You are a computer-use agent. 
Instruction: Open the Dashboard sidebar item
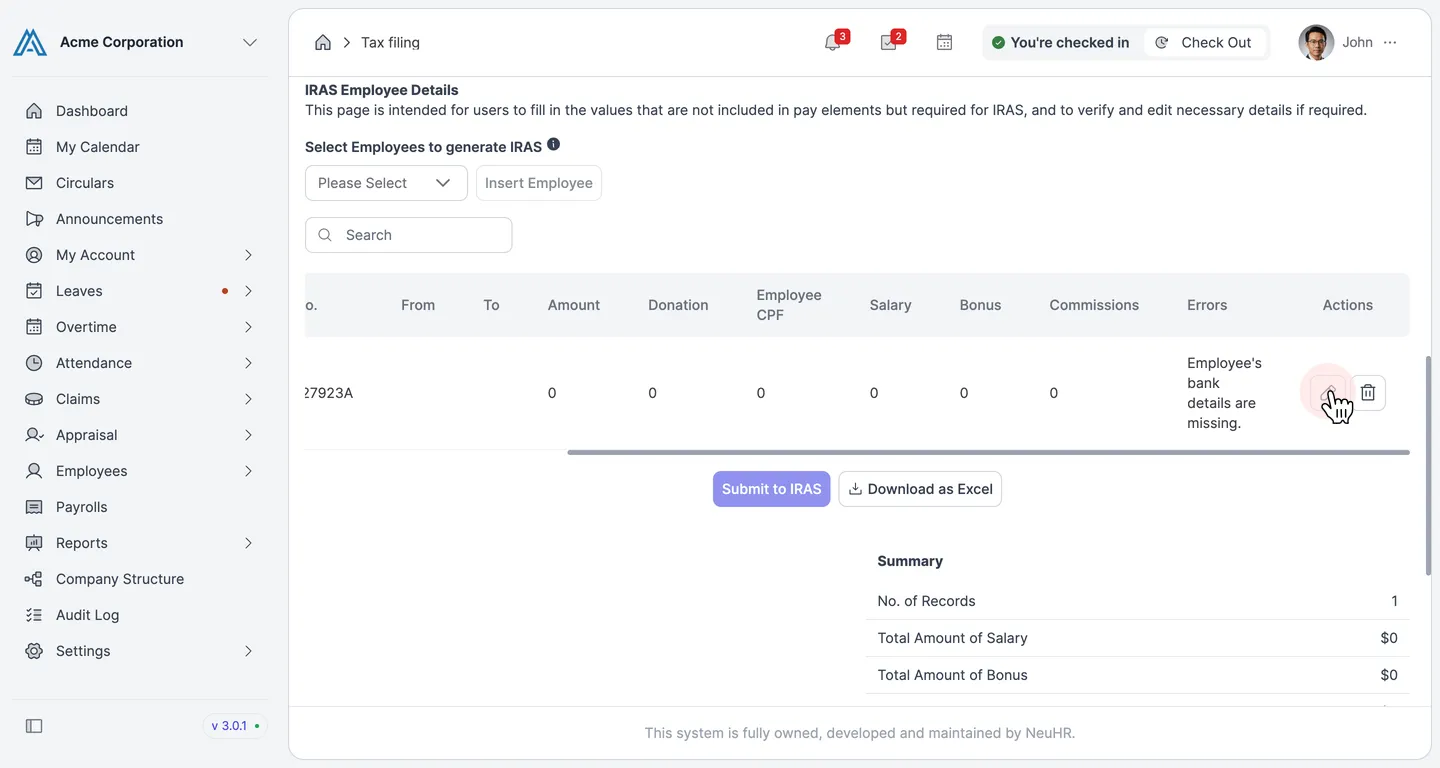pyautogui.click(x=140, y=111)
